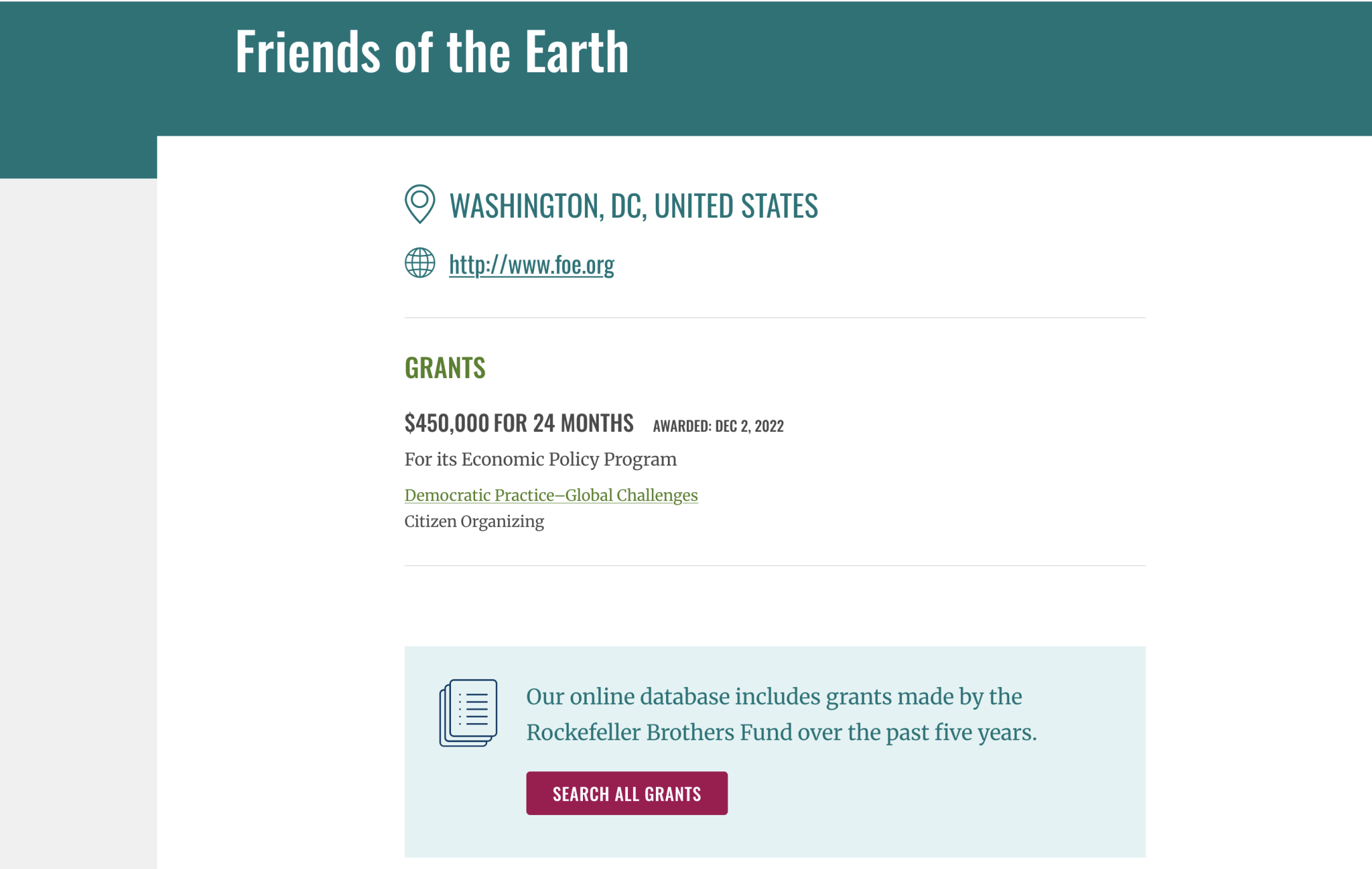This screenshot has height=869, width=1372.
Task: Click the gray left sidebar area
Action: tap(79, 523)
